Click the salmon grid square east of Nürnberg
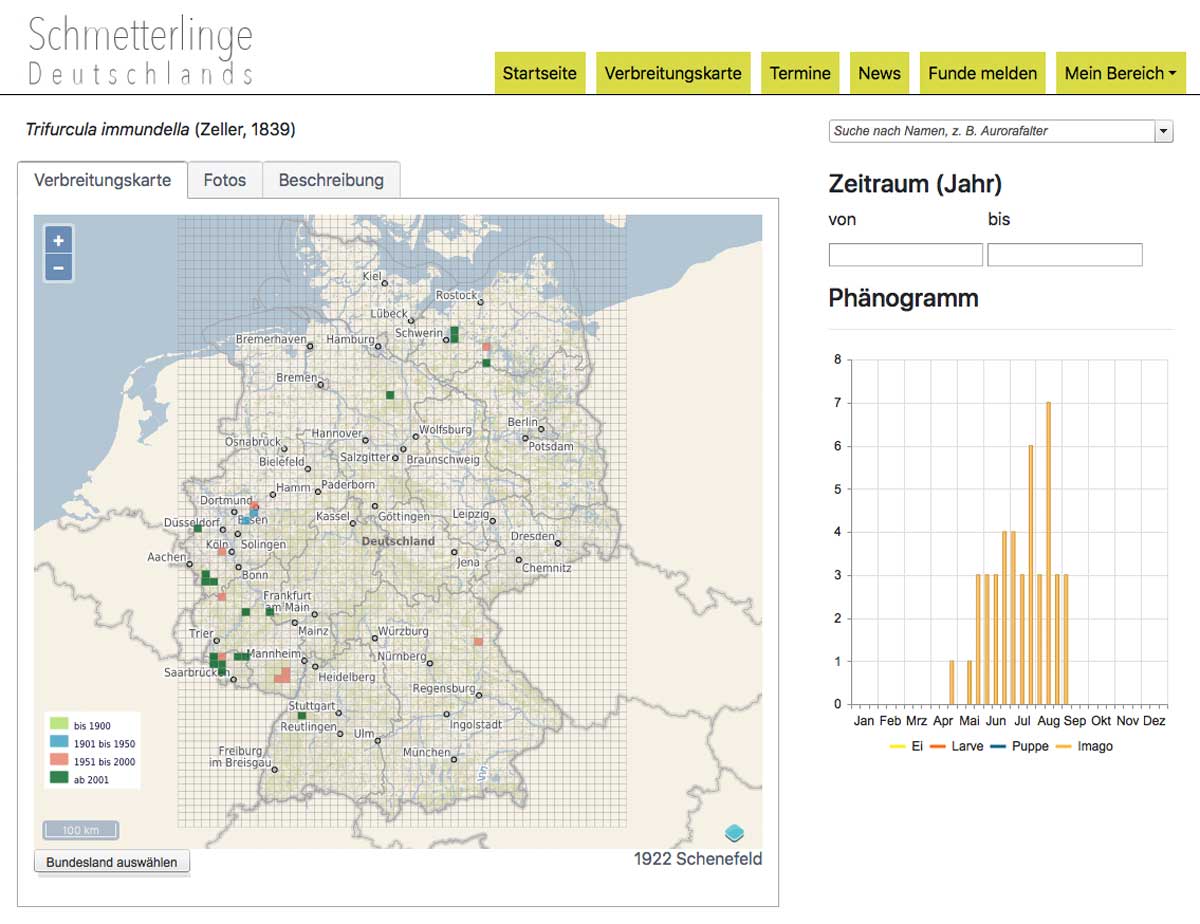This screenshot has width=1200, height=924. click(478, 641)
